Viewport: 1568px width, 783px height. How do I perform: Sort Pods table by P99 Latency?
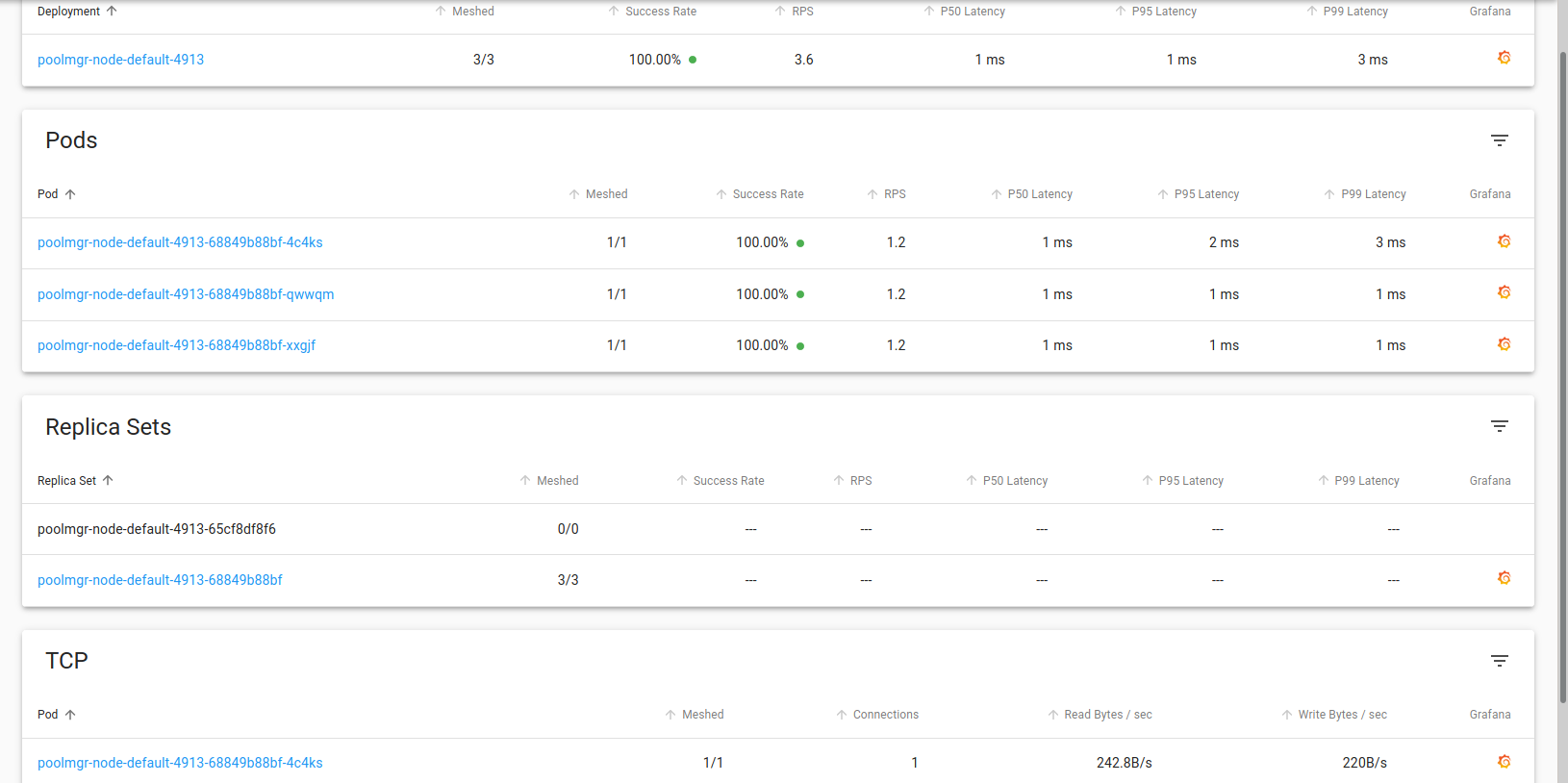pyautogui.click(x=1373, y=194)
